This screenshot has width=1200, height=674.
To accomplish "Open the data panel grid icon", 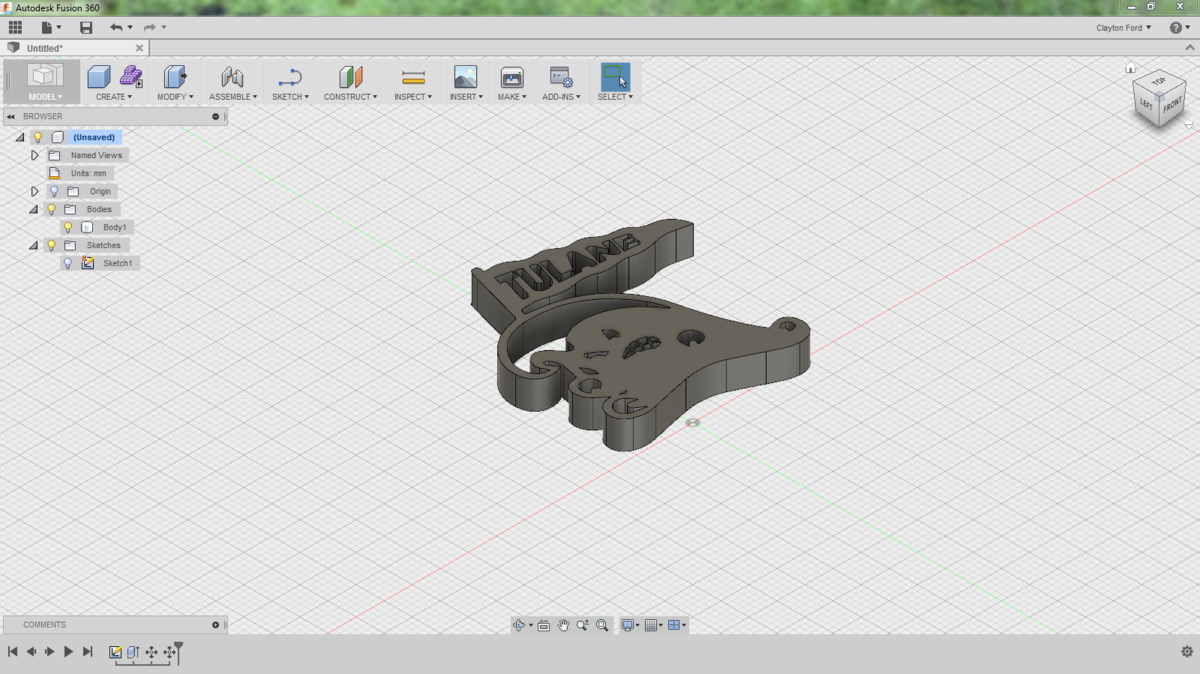I will click(x=15, y=27).
